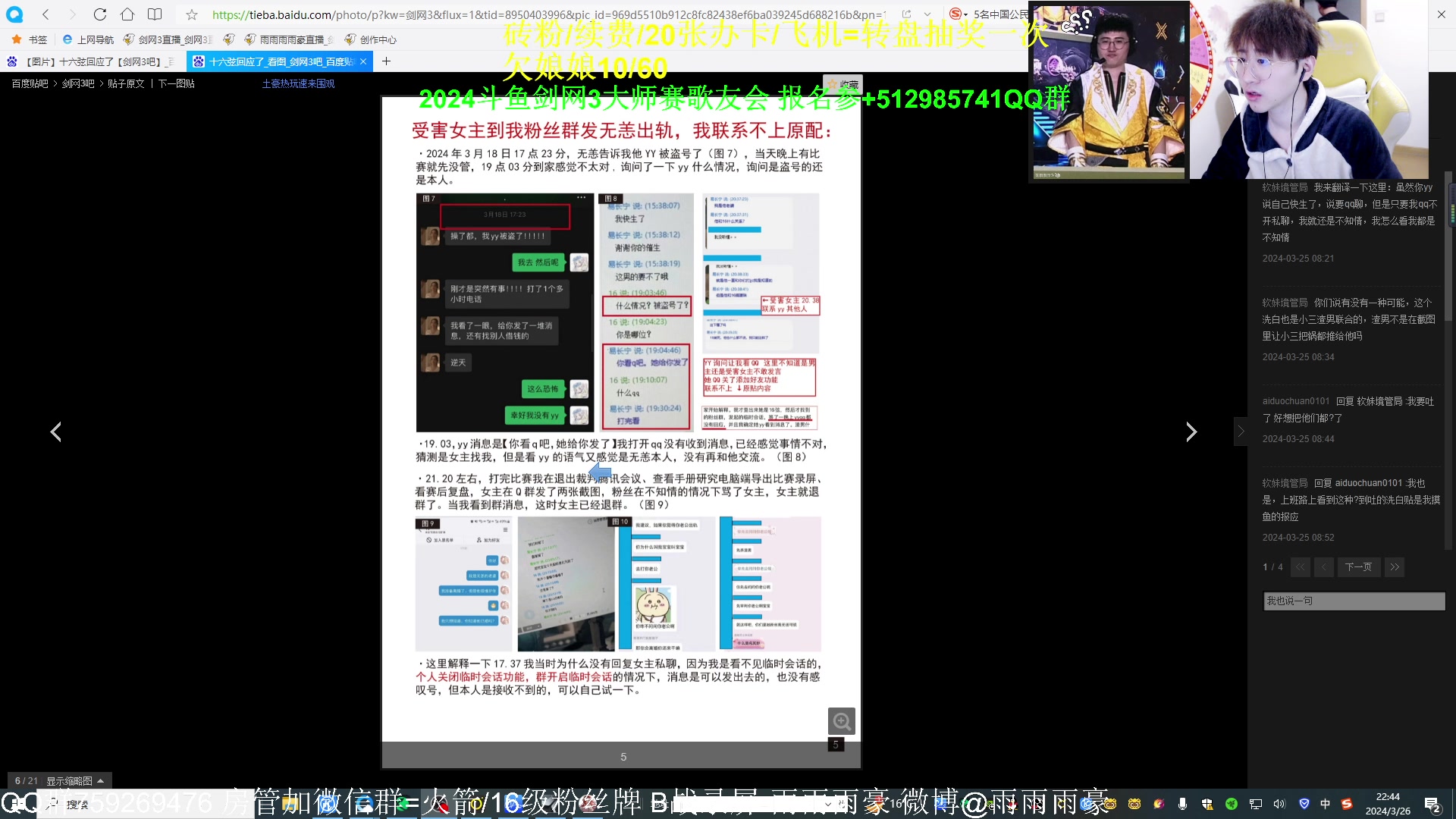Open Windows Security tray icon

click(x=1207, y=804)
